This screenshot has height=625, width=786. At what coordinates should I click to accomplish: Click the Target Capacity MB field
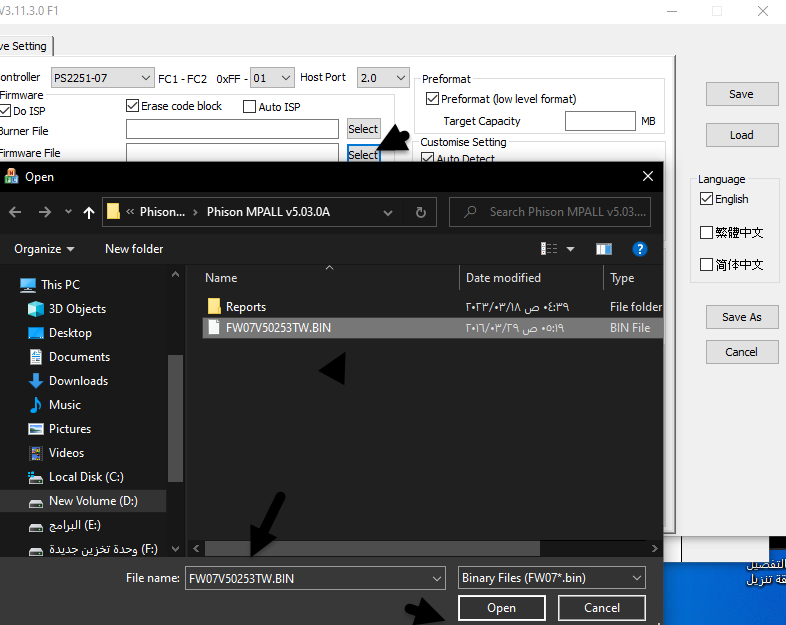point(600,121)
